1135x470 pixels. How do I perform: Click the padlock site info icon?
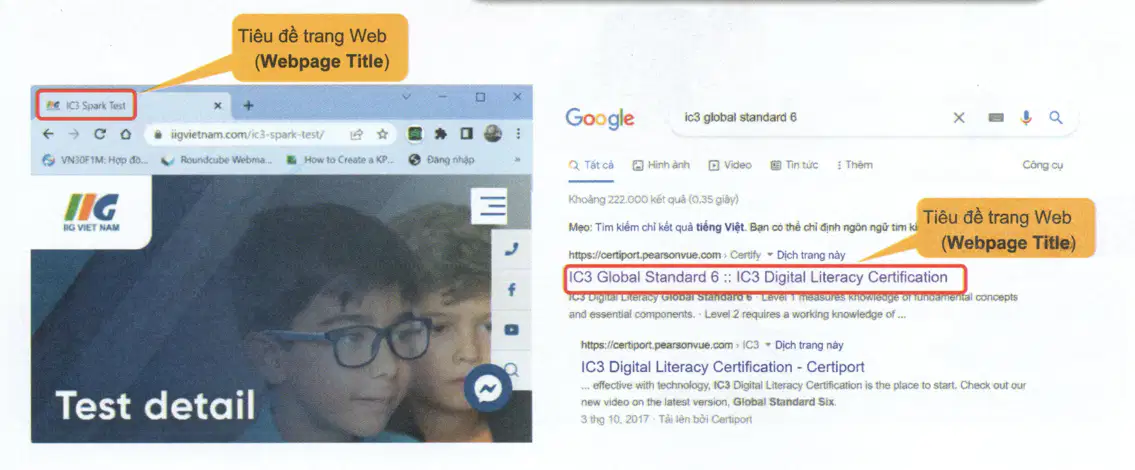pyautogui.click(x=158, y=135)
